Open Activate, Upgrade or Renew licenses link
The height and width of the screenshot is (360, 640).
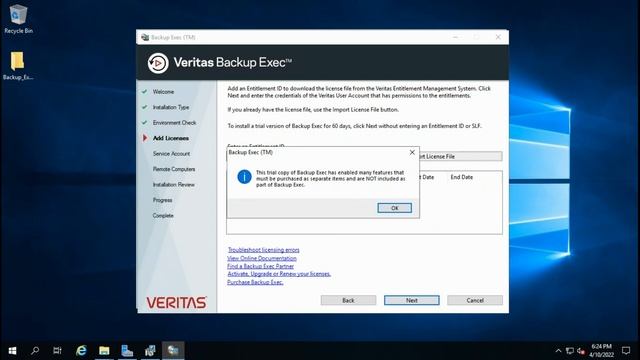tap(279, 274)
